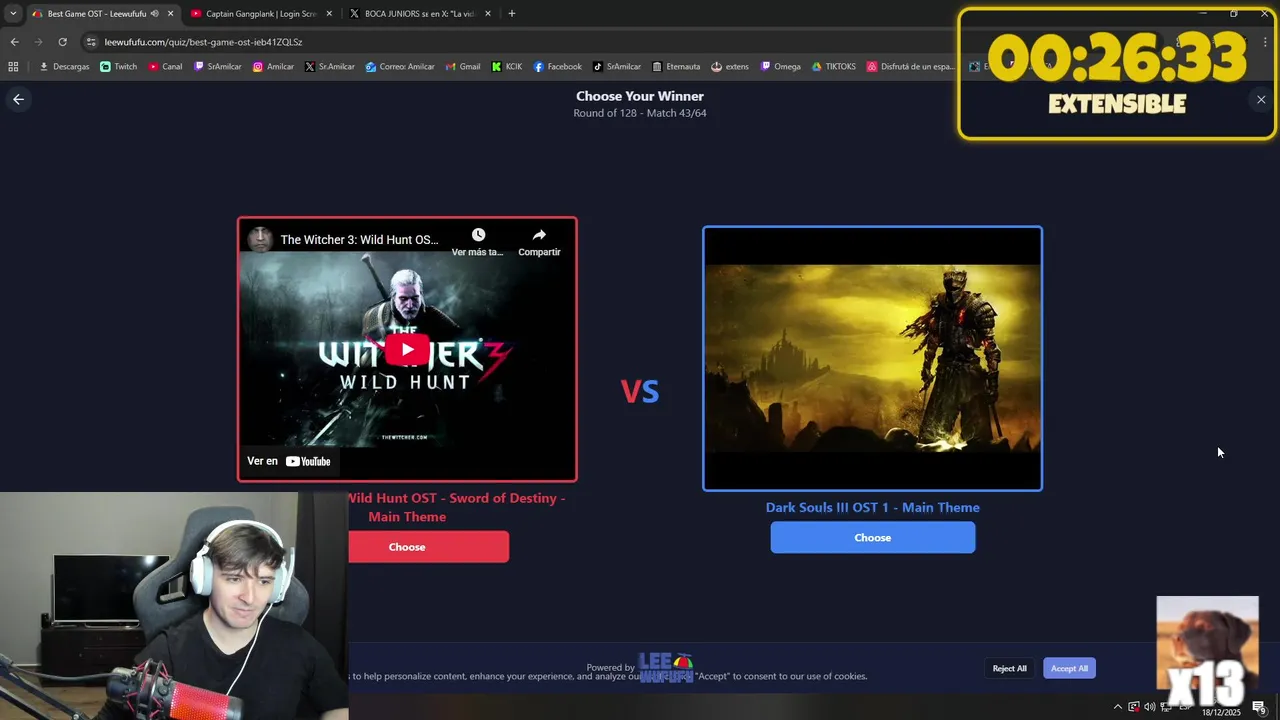Click the 'Choose Your Winner' heading

640,96
